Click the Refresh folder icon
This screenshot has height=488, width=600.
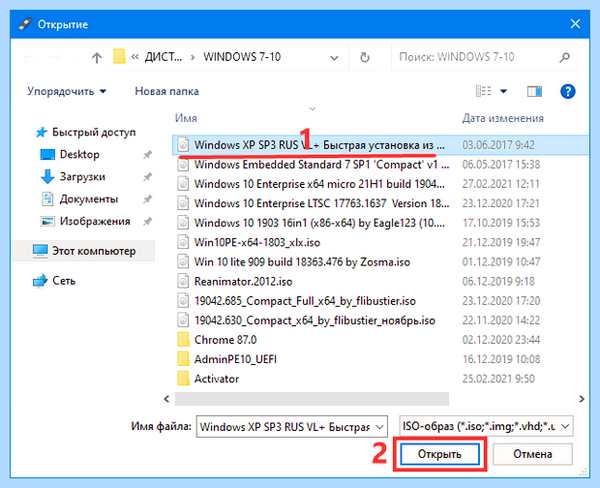click(365, 57)
